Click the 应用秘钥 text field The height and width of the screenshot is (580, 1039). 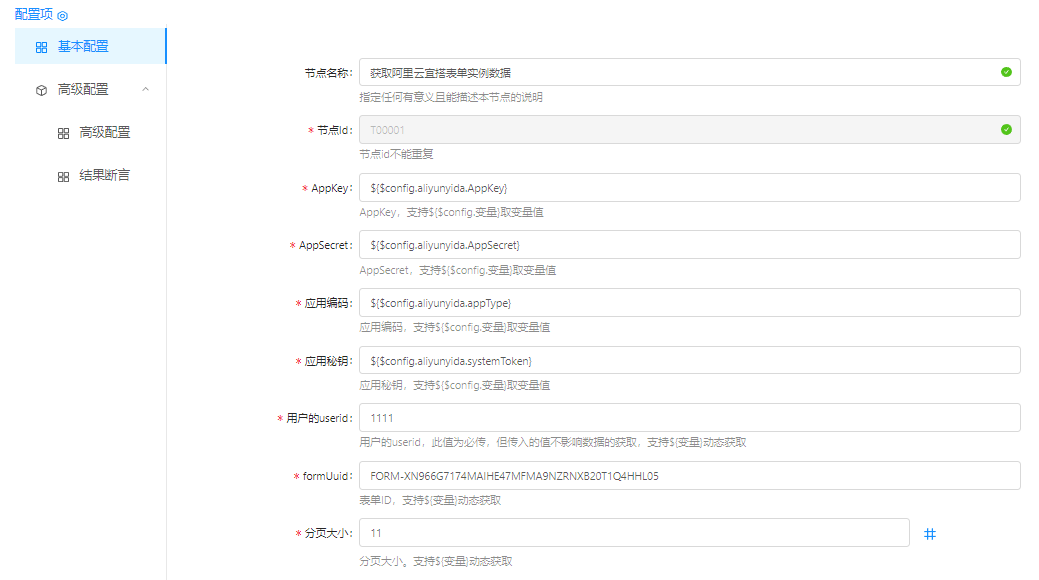pyautogui.click(x=689, y=360)
